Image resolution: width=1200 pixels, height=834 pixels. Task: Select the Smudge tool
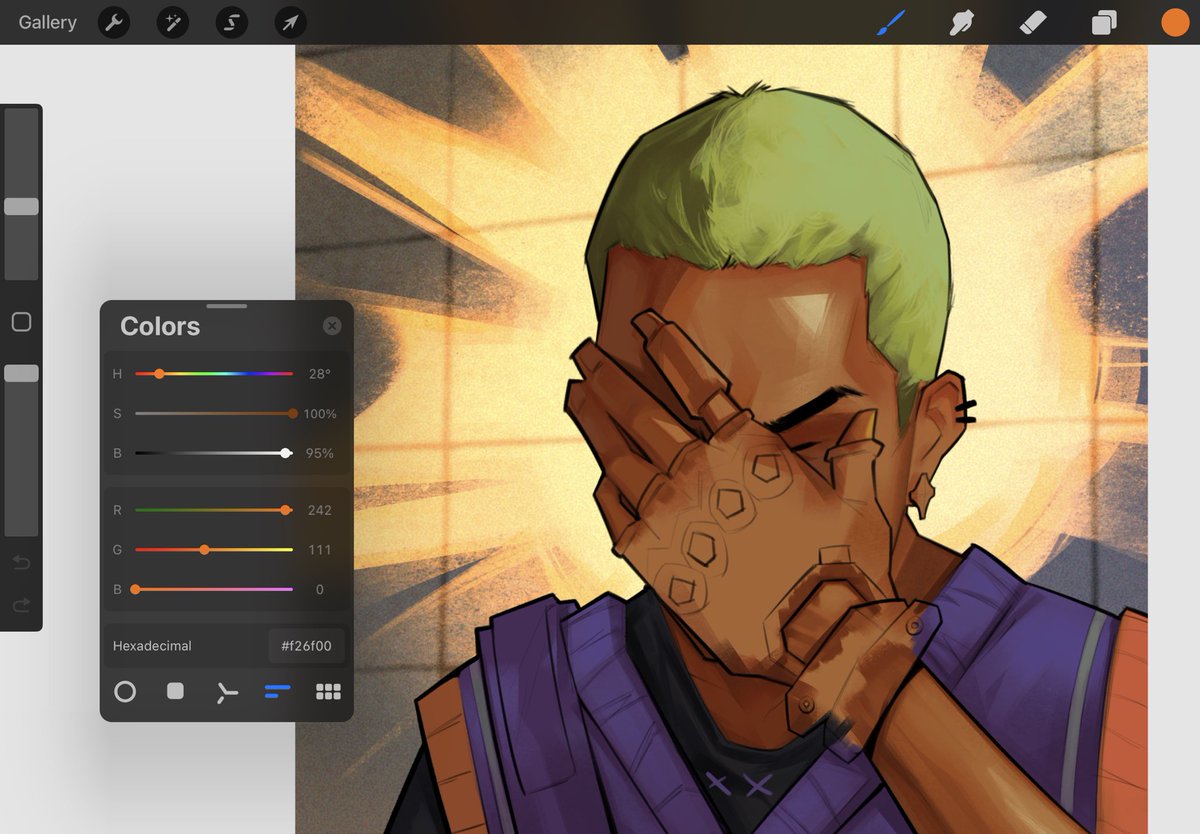(962, 22)
